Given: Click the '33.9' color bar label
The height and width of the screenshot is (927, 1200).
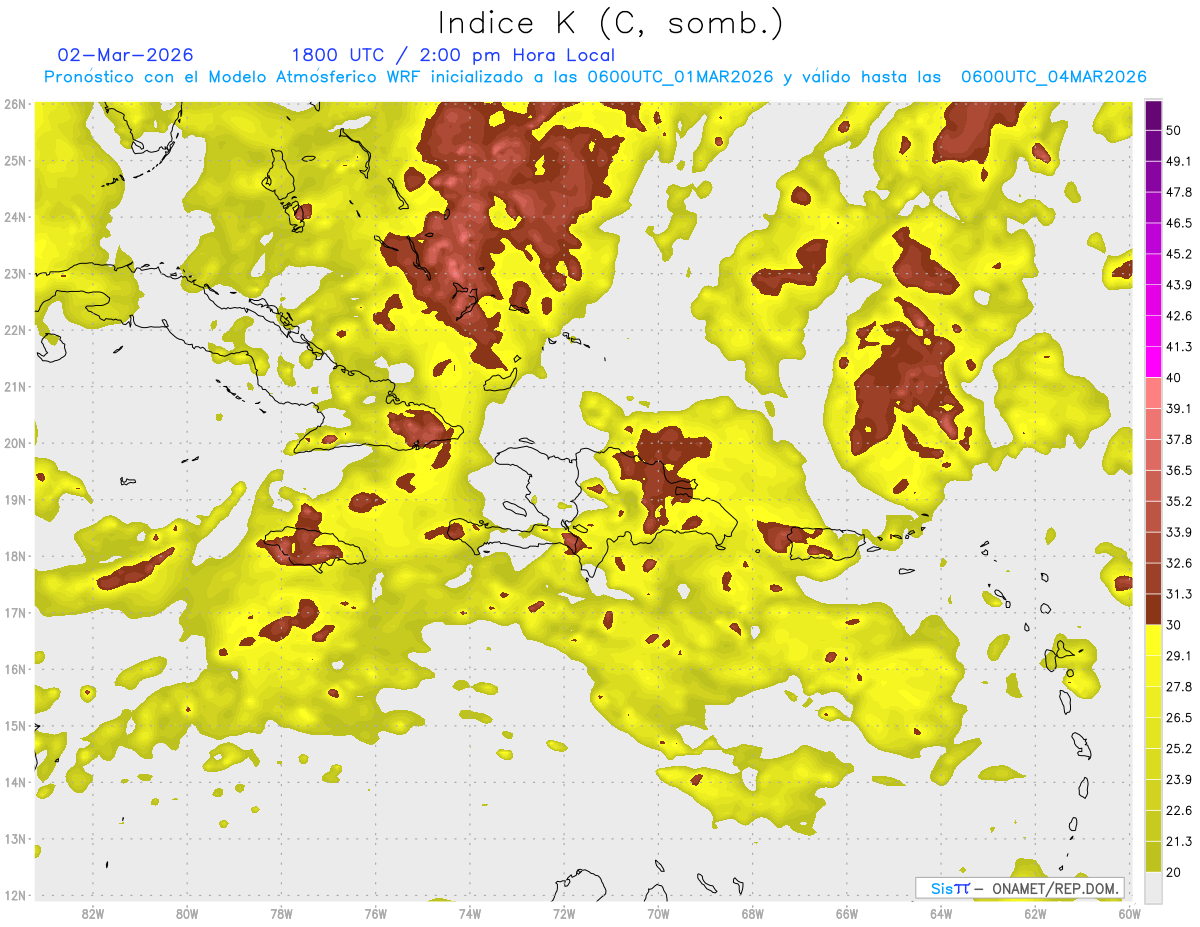Looking at the screenshot, I should coord(1178,532).
